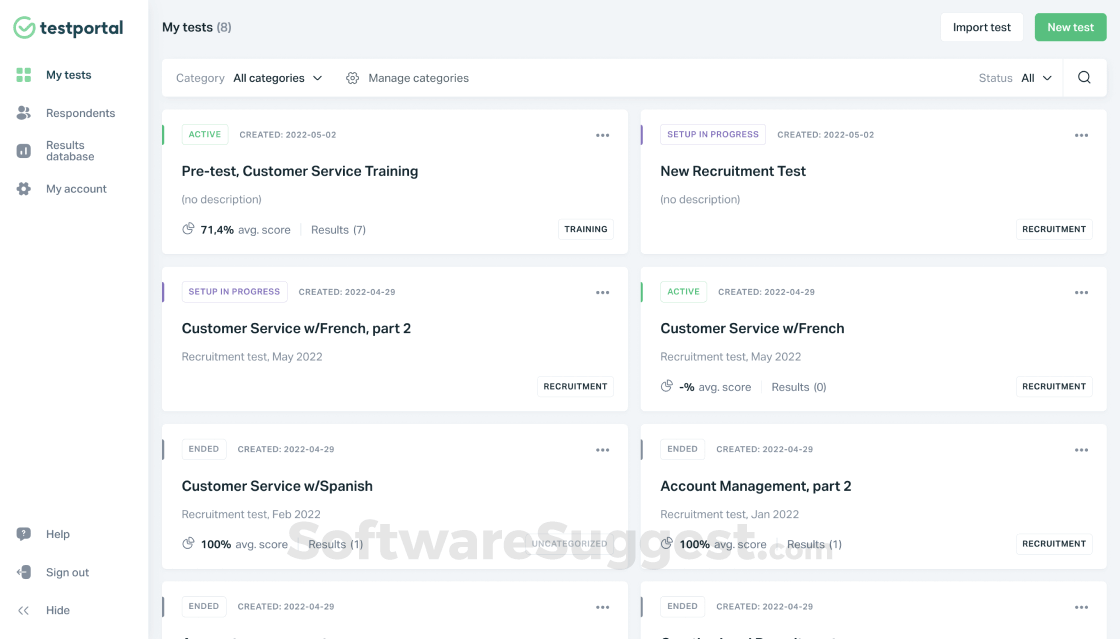This screenshot has width=1120, height=639.
Task: Create a New test
Action: (x=1070, y=27)
